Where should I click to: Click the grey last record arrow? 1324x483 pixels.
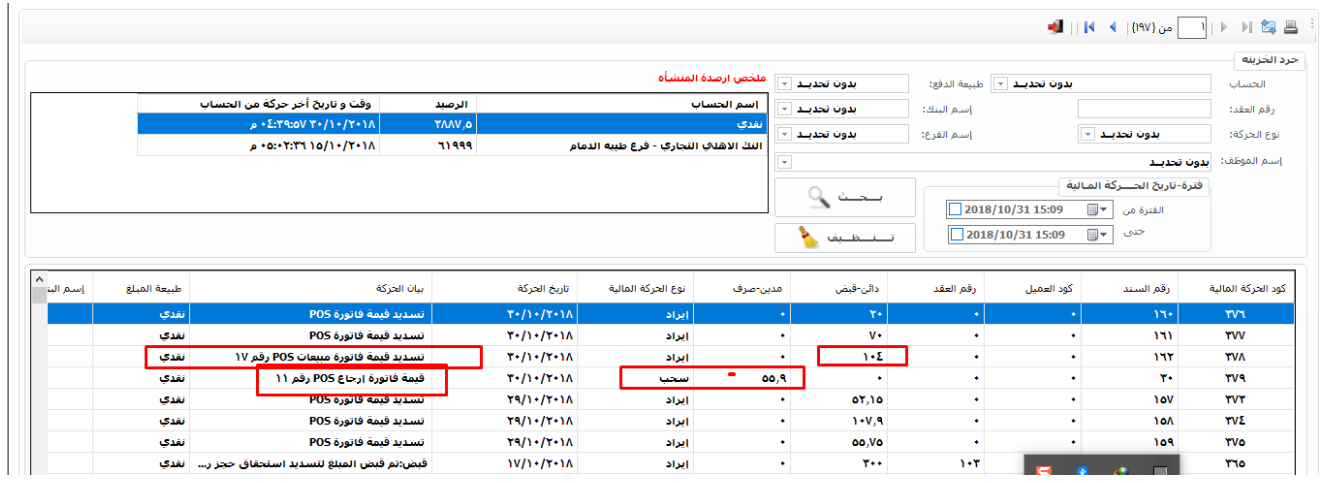coord(1247,27)
